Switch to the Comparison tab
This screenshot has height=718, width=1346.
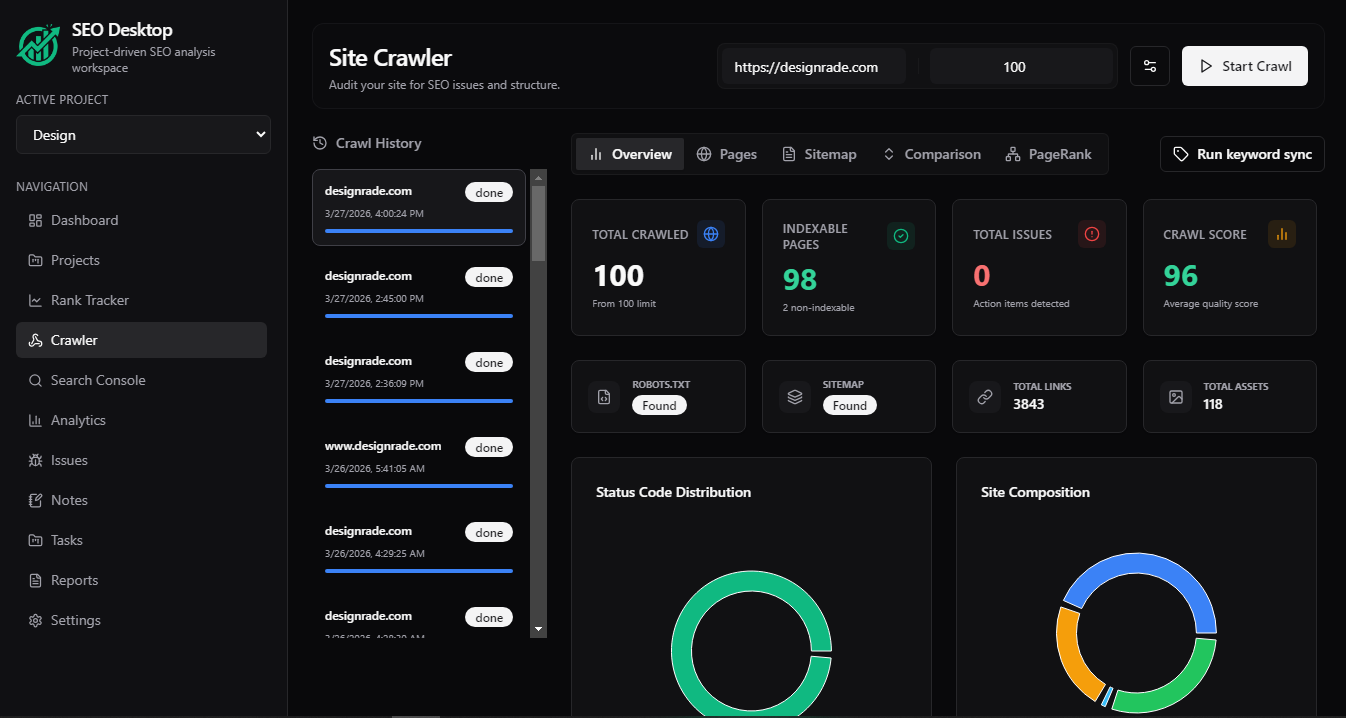point(931,154)
